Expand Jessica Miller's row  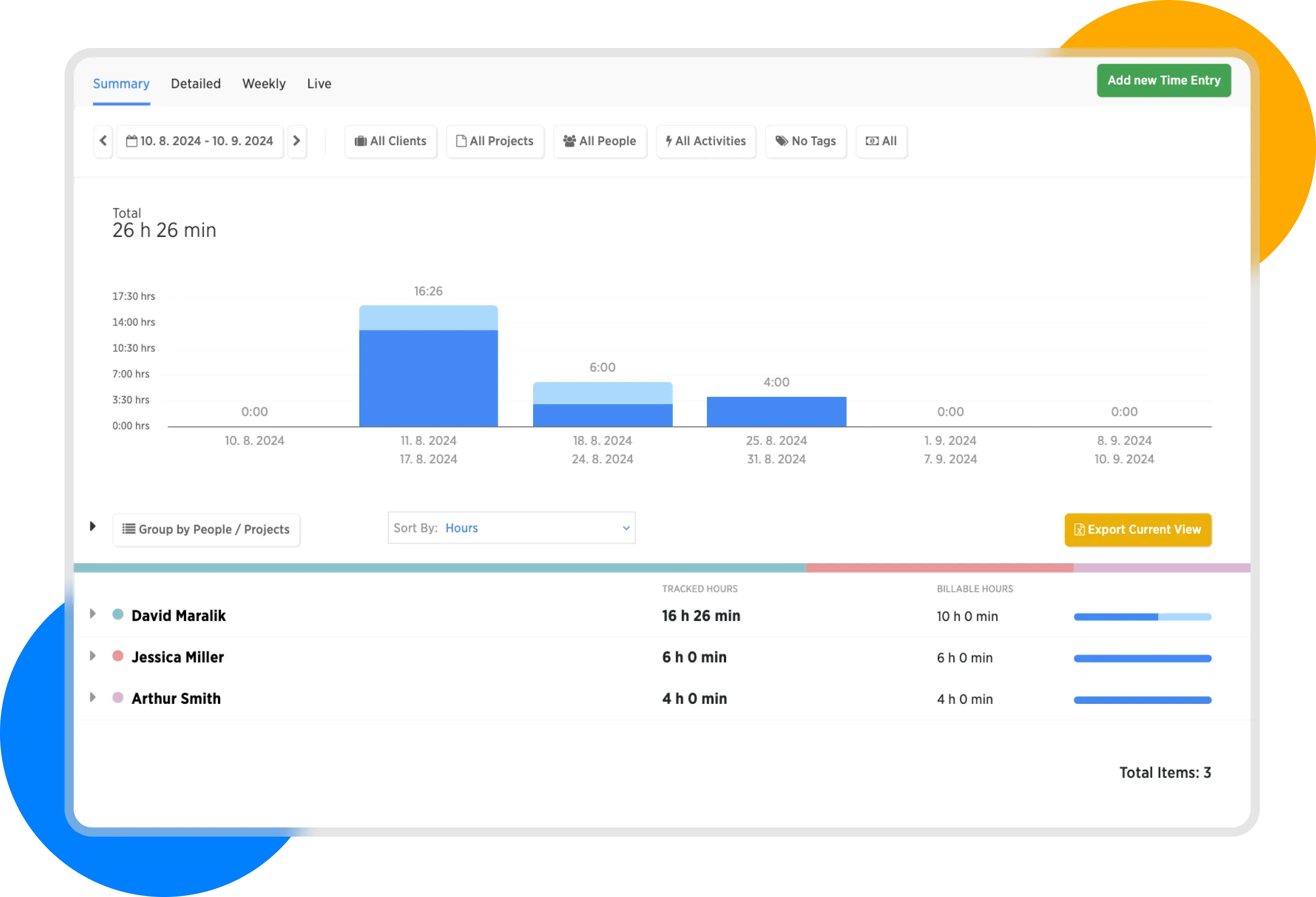(93, 656)
